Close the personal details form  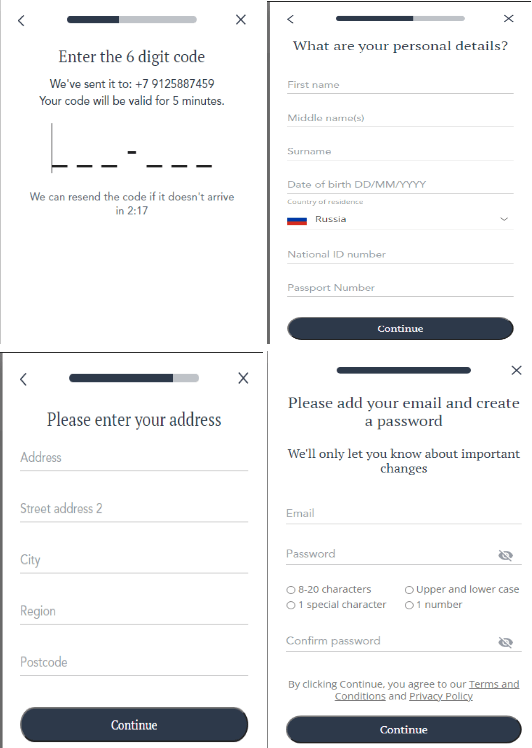(x=509, y=18)
